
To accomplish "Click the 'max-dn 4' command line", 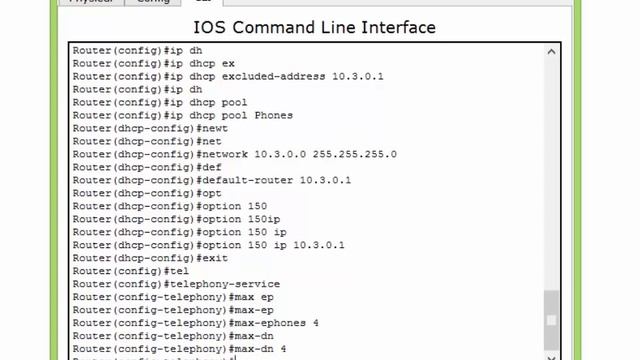I will [180, 349].
